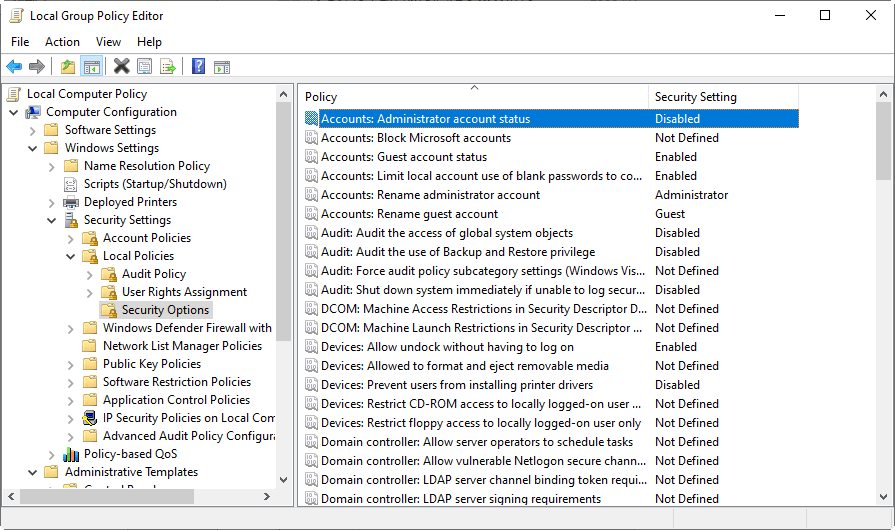Select Accounts: Rename guest account policy
Screen dimensions: 895x530
(409, 213)
